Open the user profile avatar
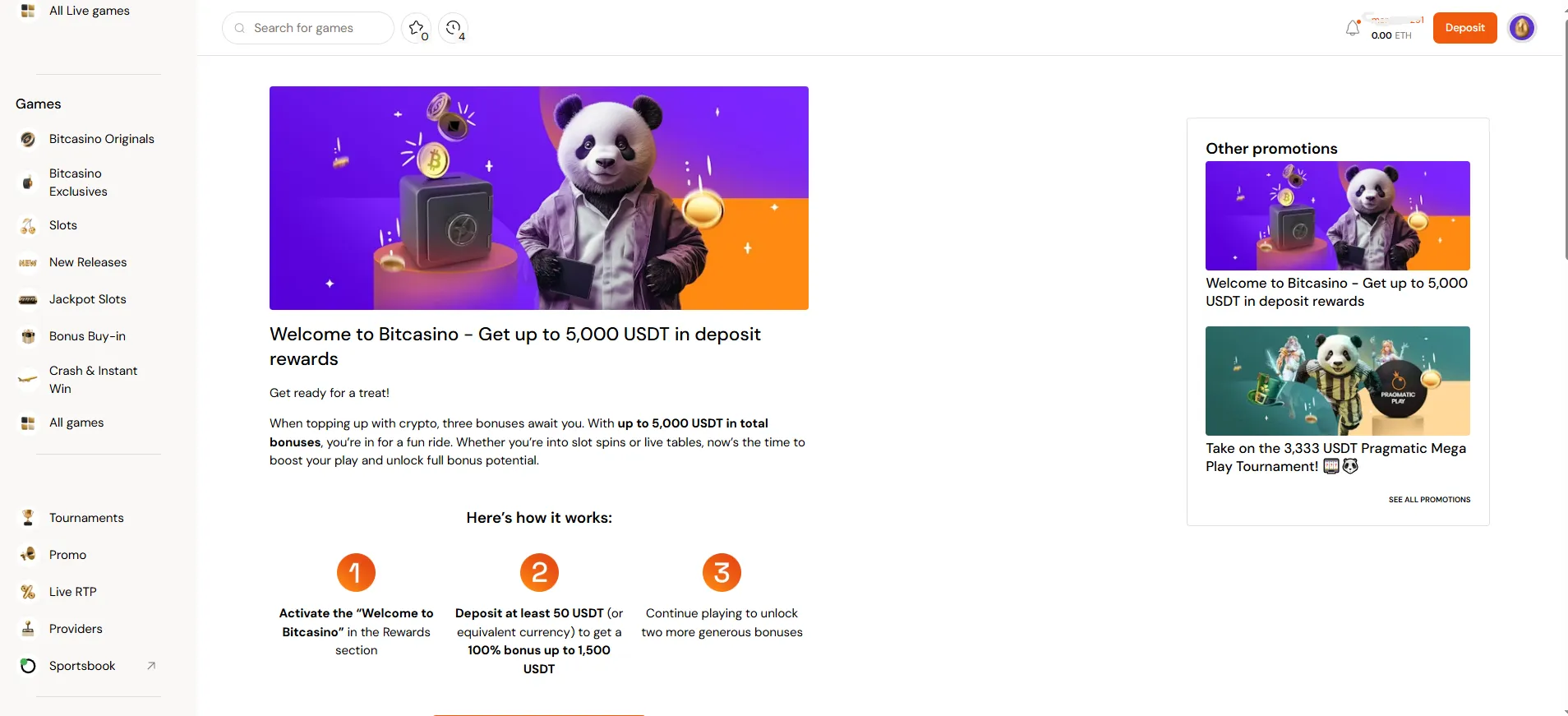This screenshot has width=1568, height=716. (x=1522, y=28)
